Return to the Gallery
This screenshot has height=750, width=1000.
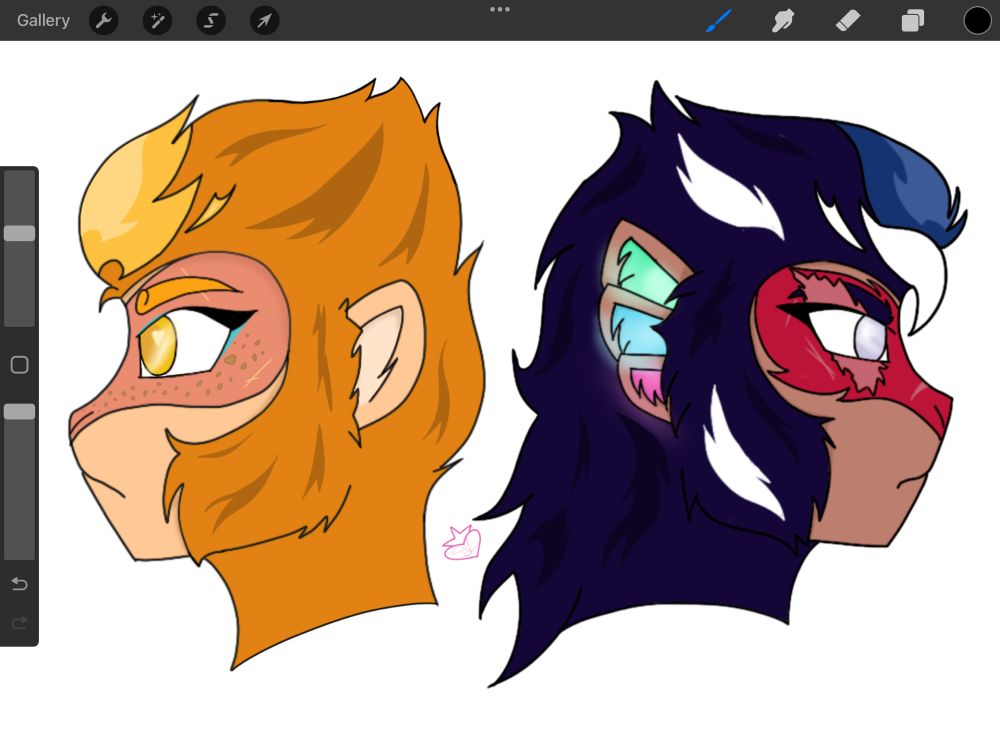point(43,20)
